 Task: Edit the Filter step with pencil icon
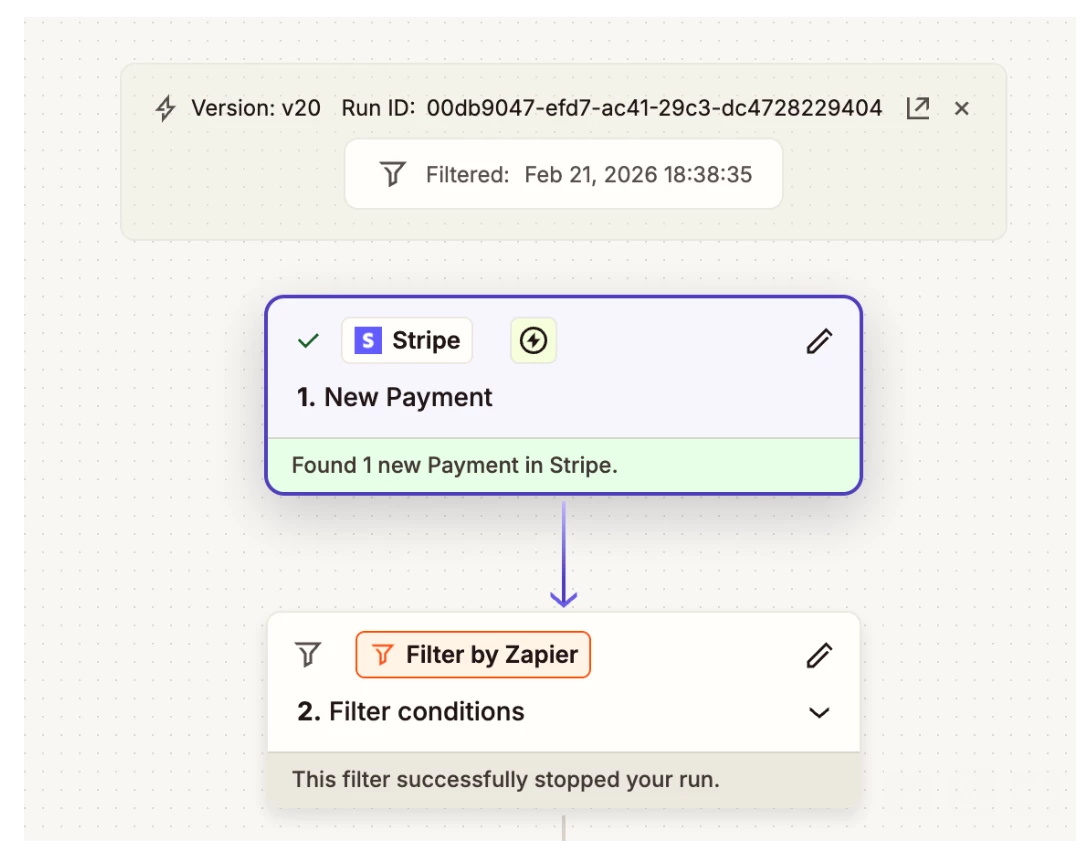(819, 655)
